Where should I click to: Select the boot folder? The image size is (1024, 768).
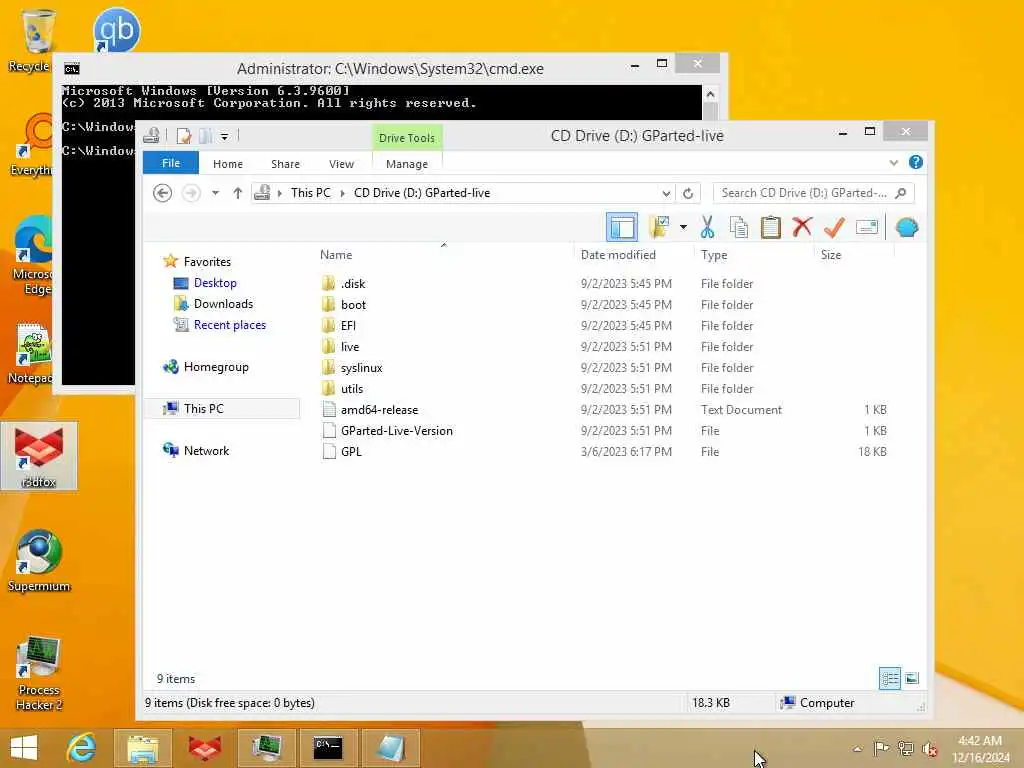353,304
